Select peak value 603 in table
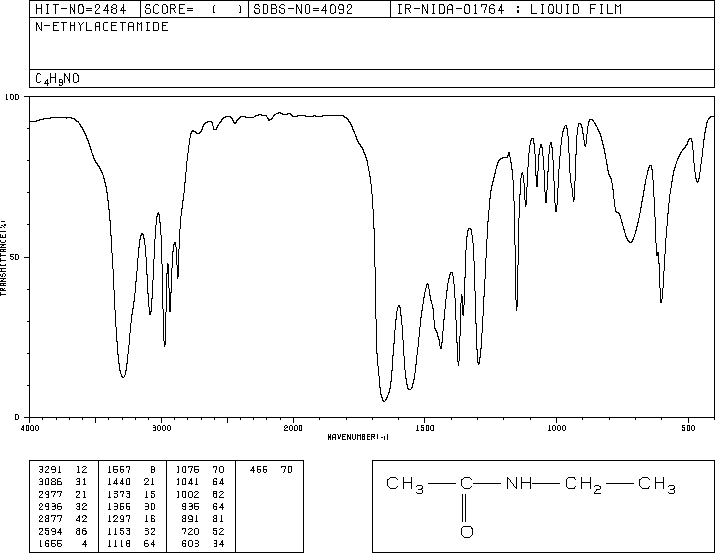 [191, 544]
